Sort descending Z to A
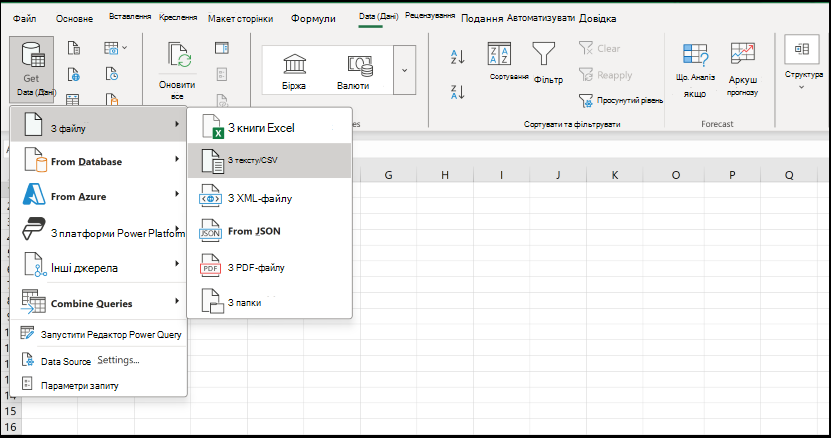Image resolution: width=831 pixels, height=438 pixels. (457, 92)
